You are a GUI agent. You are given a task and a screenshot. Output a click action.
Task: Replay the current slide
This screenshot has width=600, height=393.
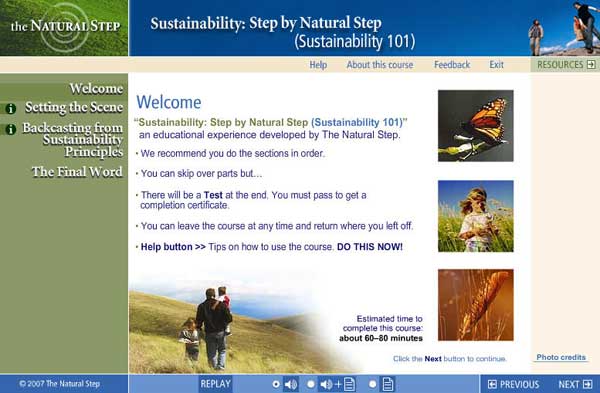click(x=215, y=384)
